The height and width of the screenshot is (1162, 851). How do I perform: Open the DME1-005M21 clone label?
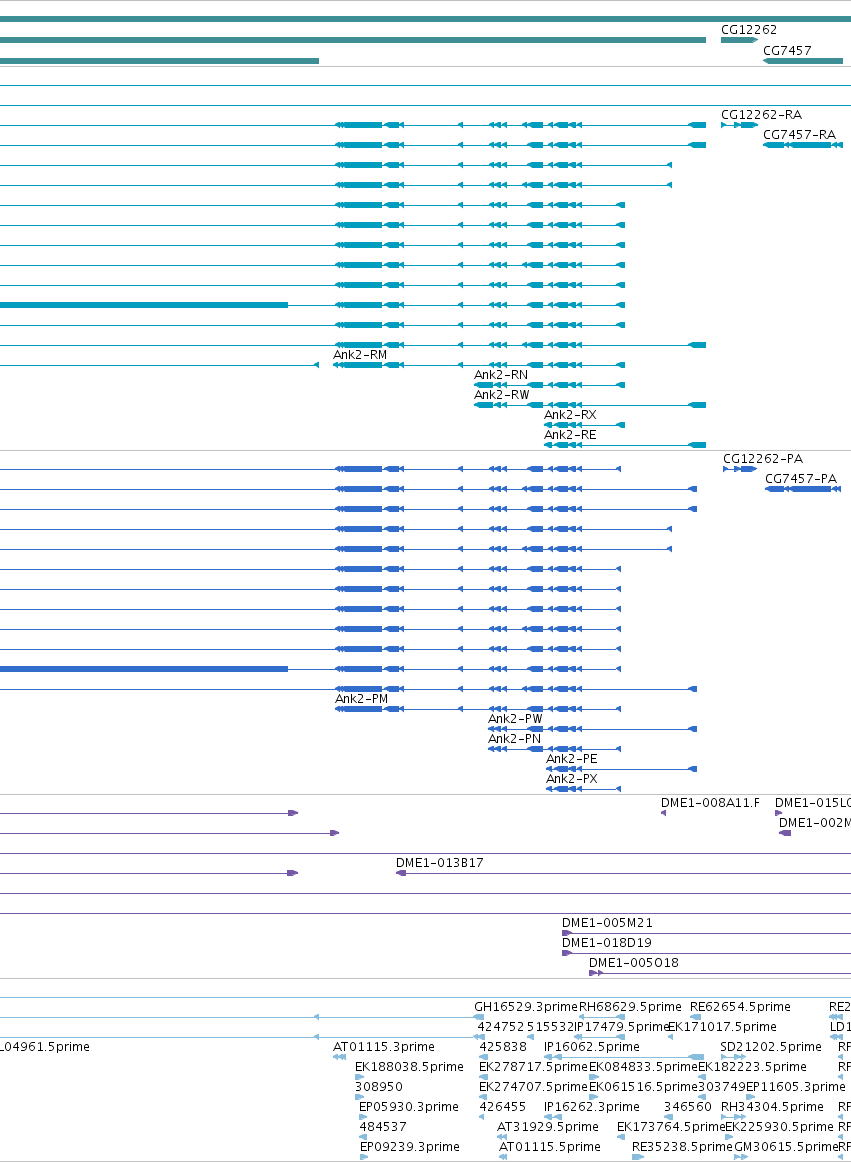click(x=607, y=923)
